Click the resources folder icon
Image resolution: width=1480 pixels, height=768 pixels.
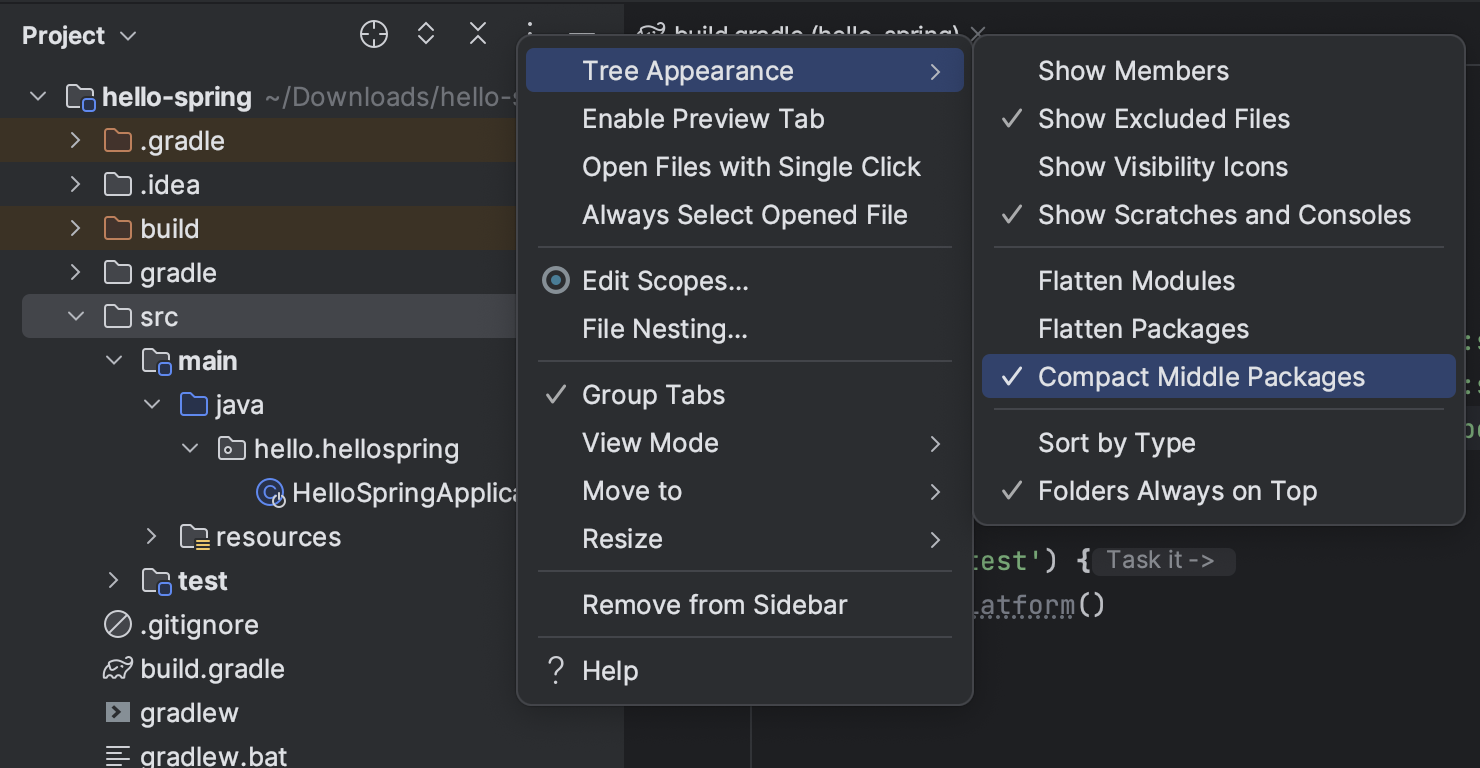click(x=194, y=537)
